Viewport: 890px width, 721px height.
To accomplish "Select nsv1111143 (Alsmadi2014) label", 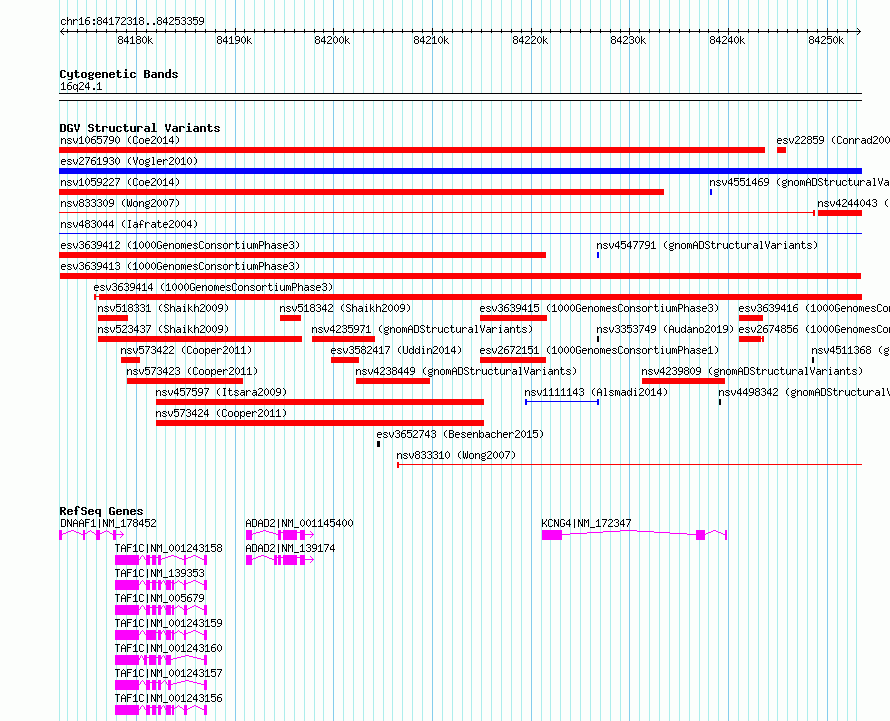I will 596,392.
